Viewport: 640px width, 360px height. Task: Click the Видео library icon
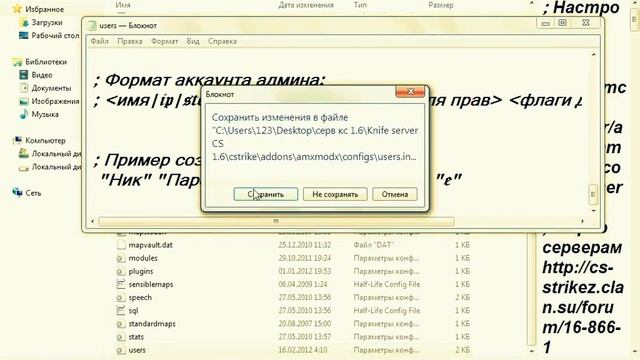(24, 75)
